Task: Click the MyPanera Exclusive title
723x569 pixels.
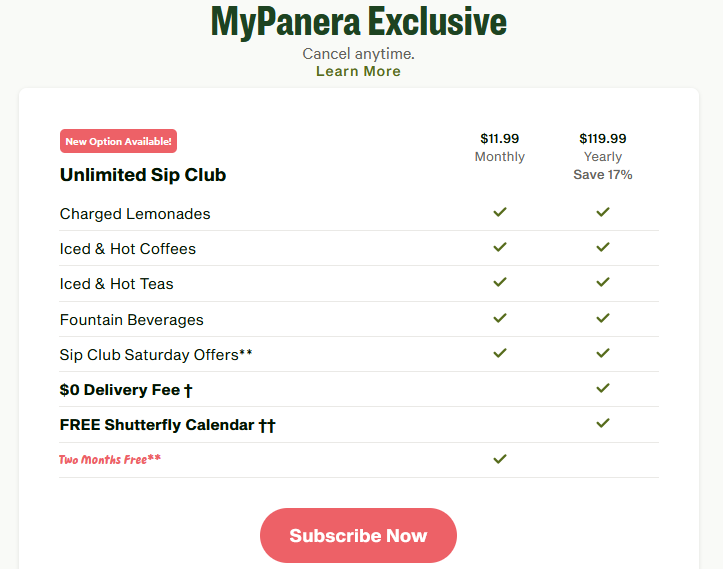Action: [x=358, y=22]
